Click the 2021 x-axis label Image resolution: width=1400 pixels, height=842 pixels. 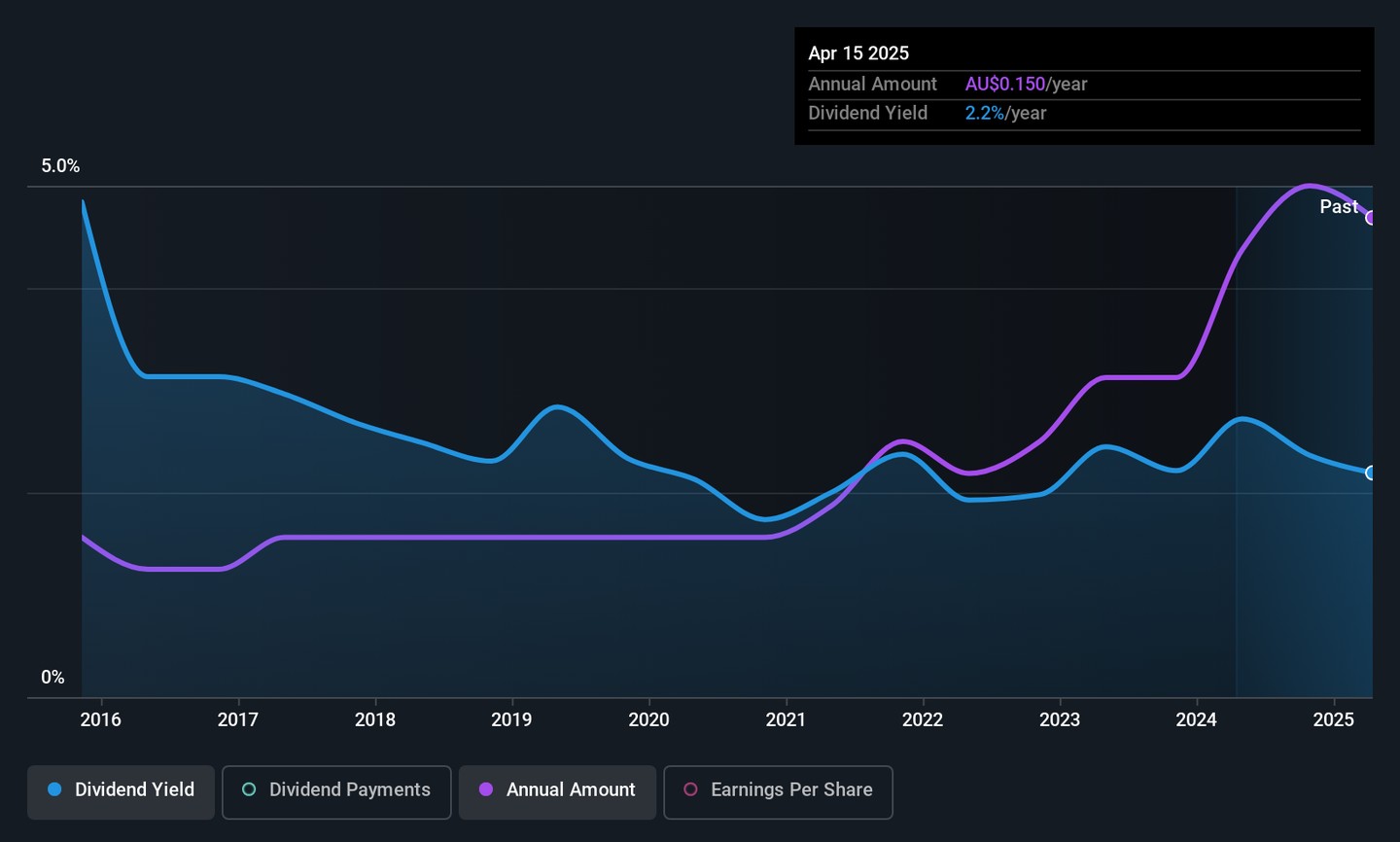[786, 719]
